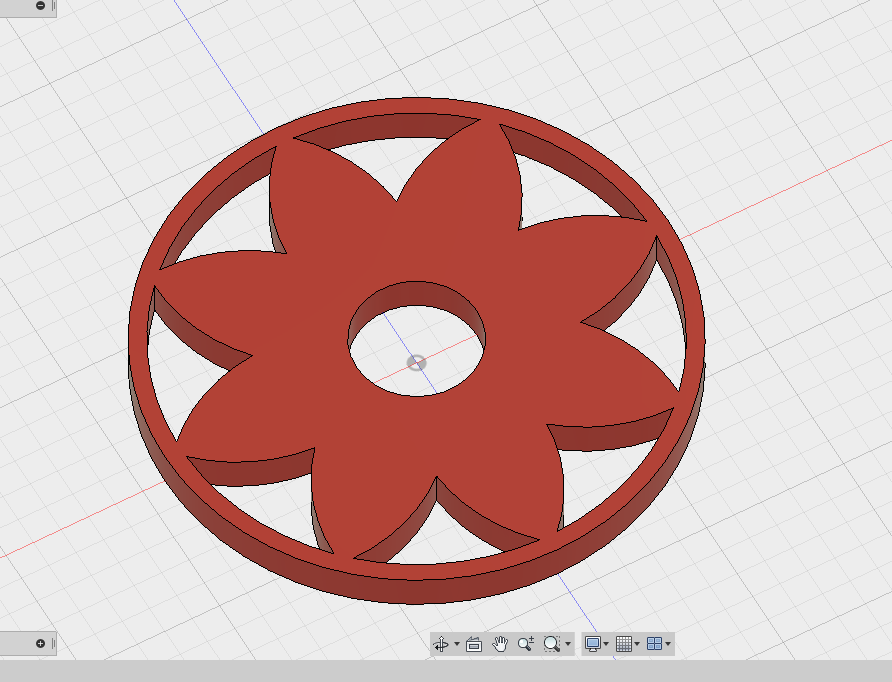The width and height of the screenshot is (892, 682).
Task: Activate the Look At tool
Action: coord(472,644)
